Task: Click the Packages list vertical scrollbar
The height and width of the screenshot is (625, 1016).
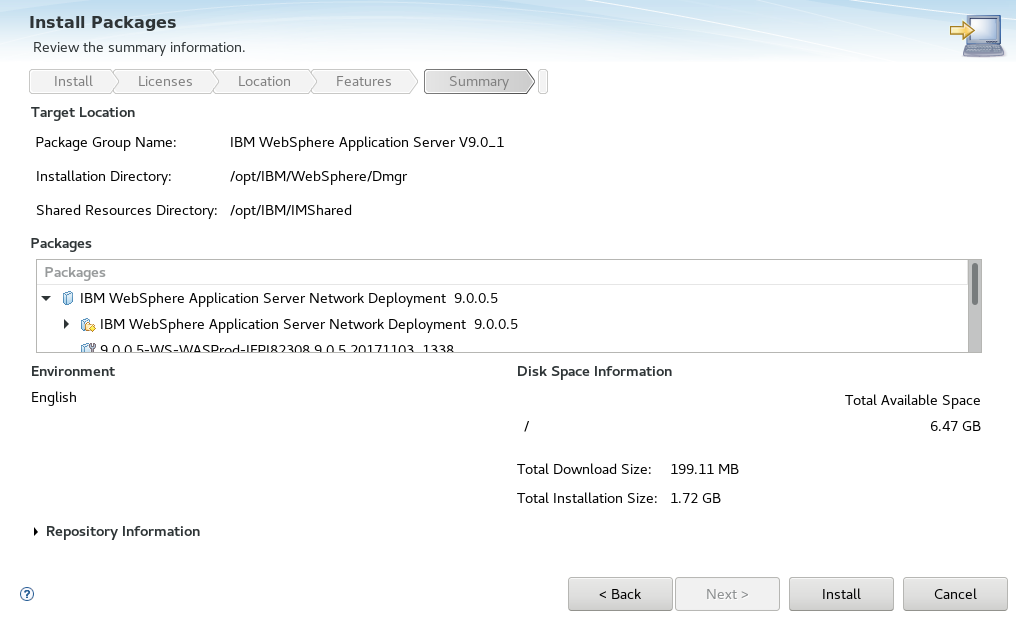Action: 975,306
